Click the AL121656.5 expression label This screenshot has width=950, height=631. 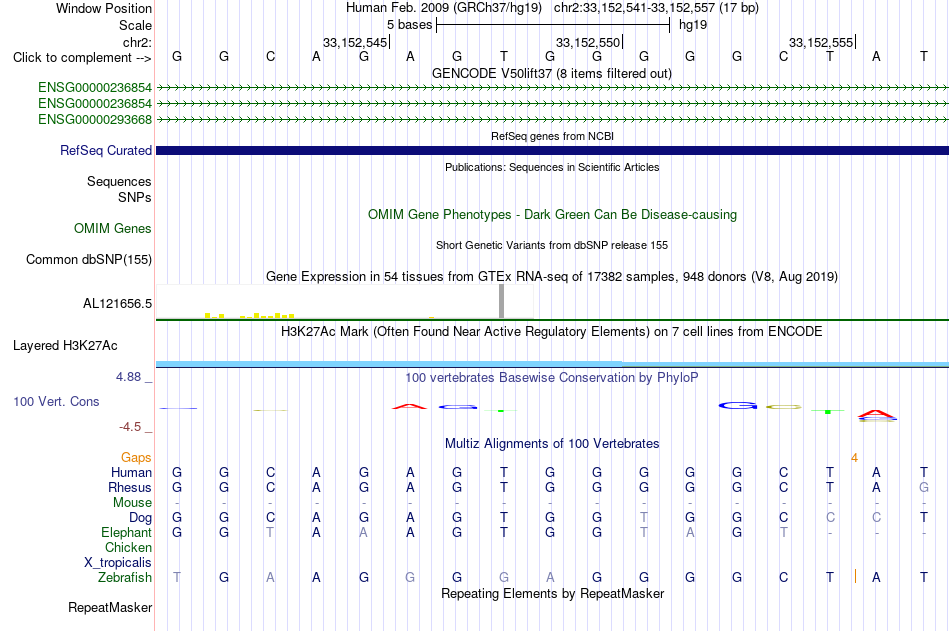117,304
